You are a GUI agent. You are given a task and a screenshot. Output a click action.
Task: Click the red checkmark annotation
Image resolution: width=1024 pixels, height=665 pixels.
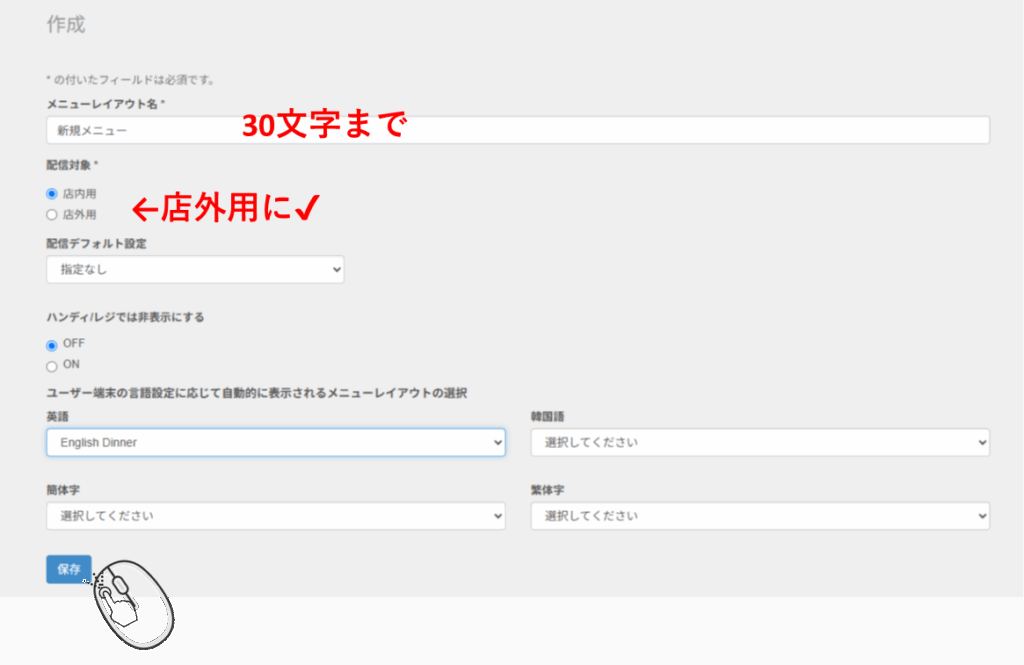(307, 207)
